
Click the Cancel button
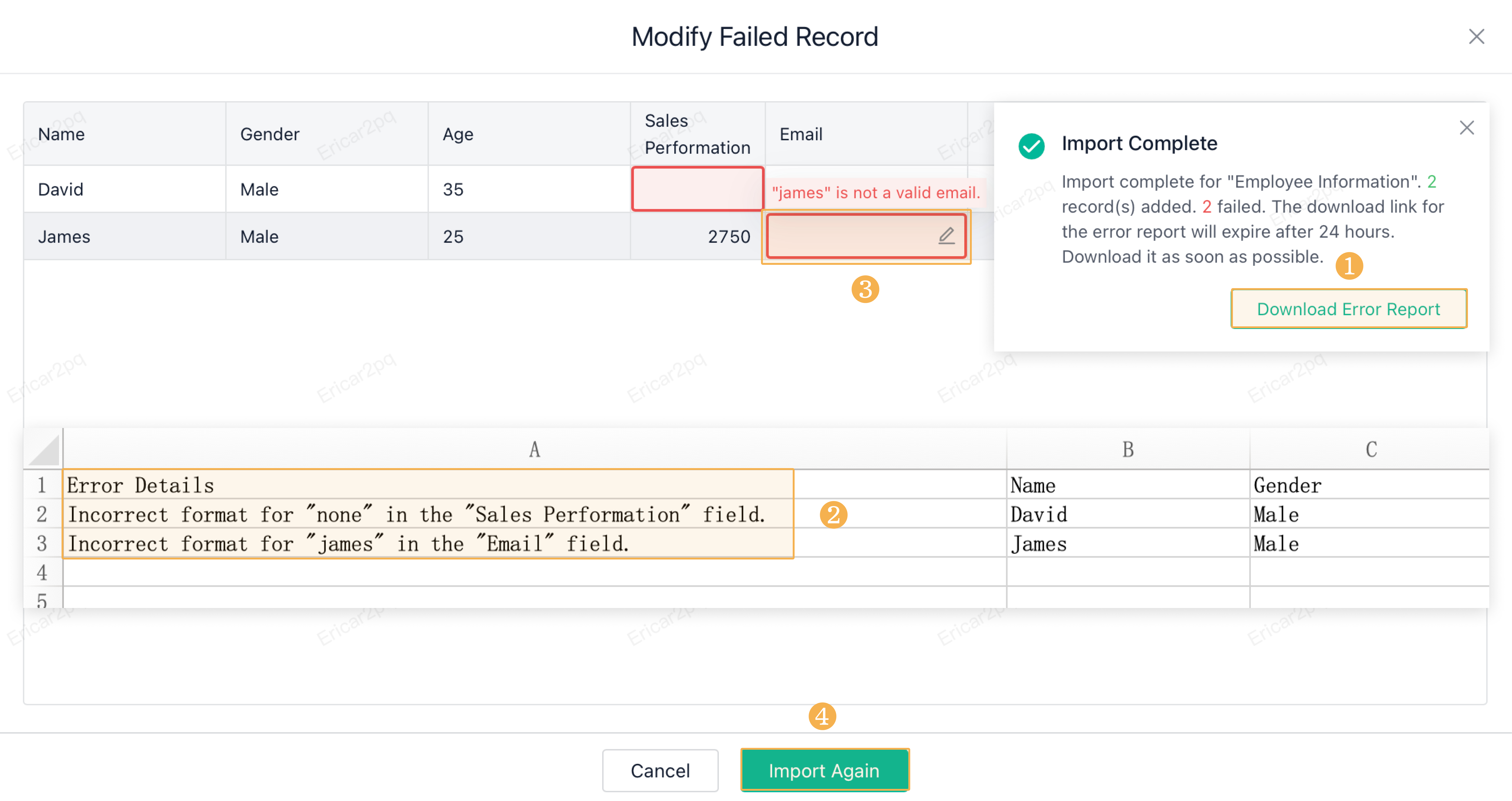click(x=660, y=770)
